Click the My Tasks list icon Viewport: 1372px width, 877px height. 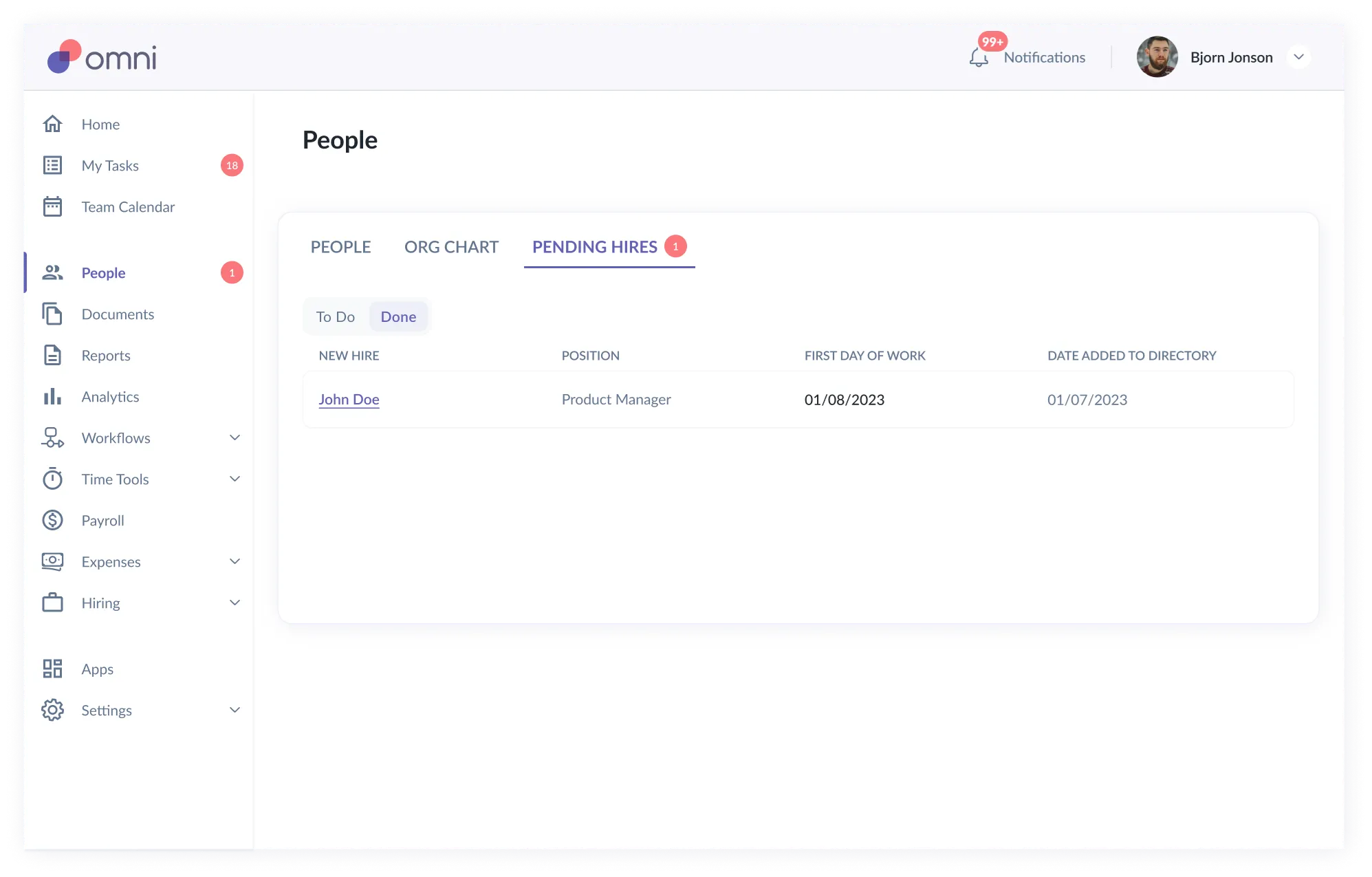tap(52, 166)
